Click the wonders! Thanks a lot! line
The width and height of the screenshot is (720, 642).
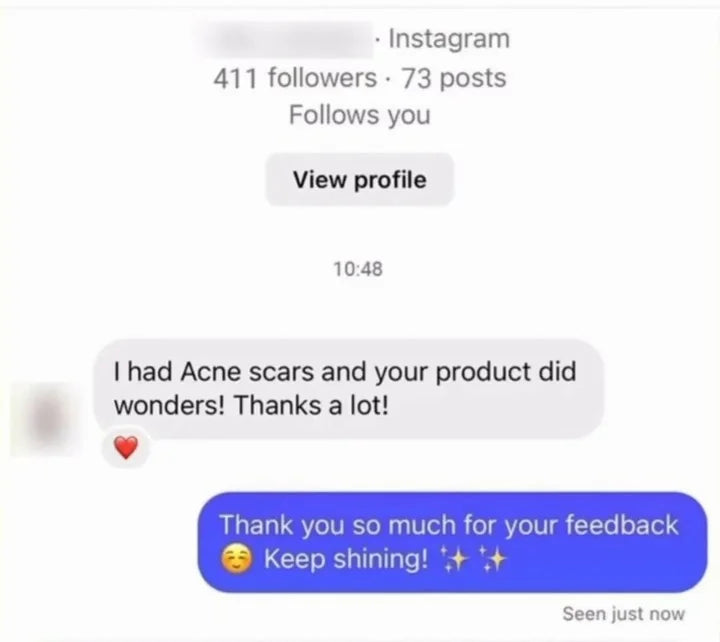[251, 406]
